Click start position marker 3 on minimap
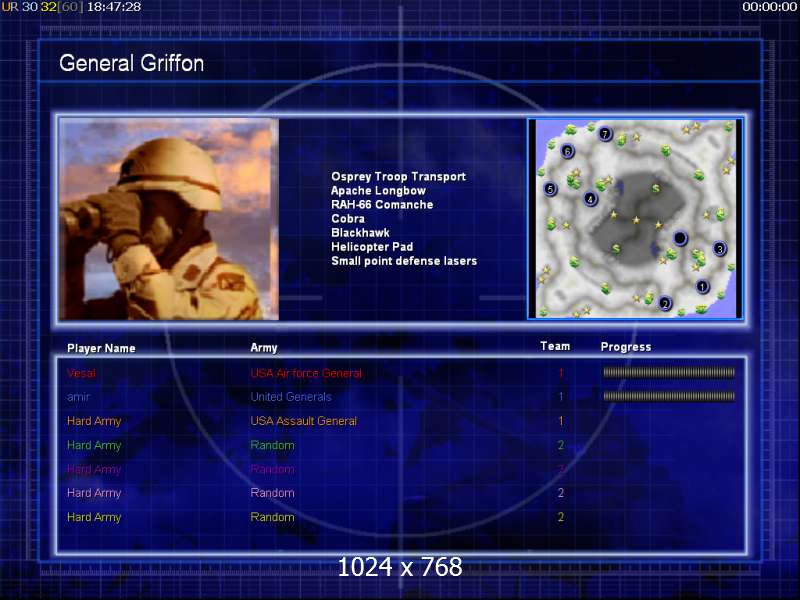 click(x=719, y=249)
